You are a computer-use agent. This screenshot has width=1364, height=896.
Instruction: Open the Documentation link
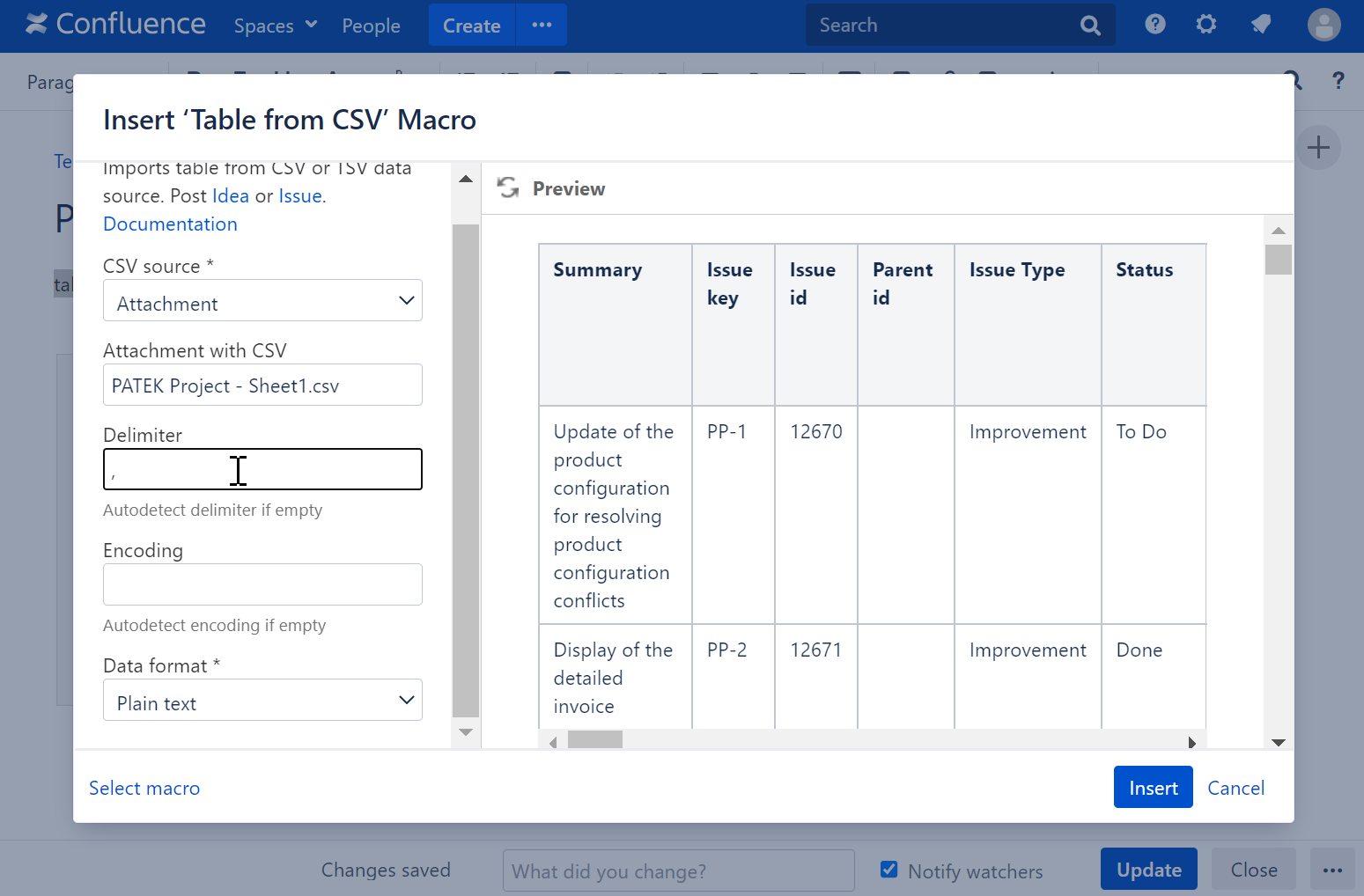[170, 224]
